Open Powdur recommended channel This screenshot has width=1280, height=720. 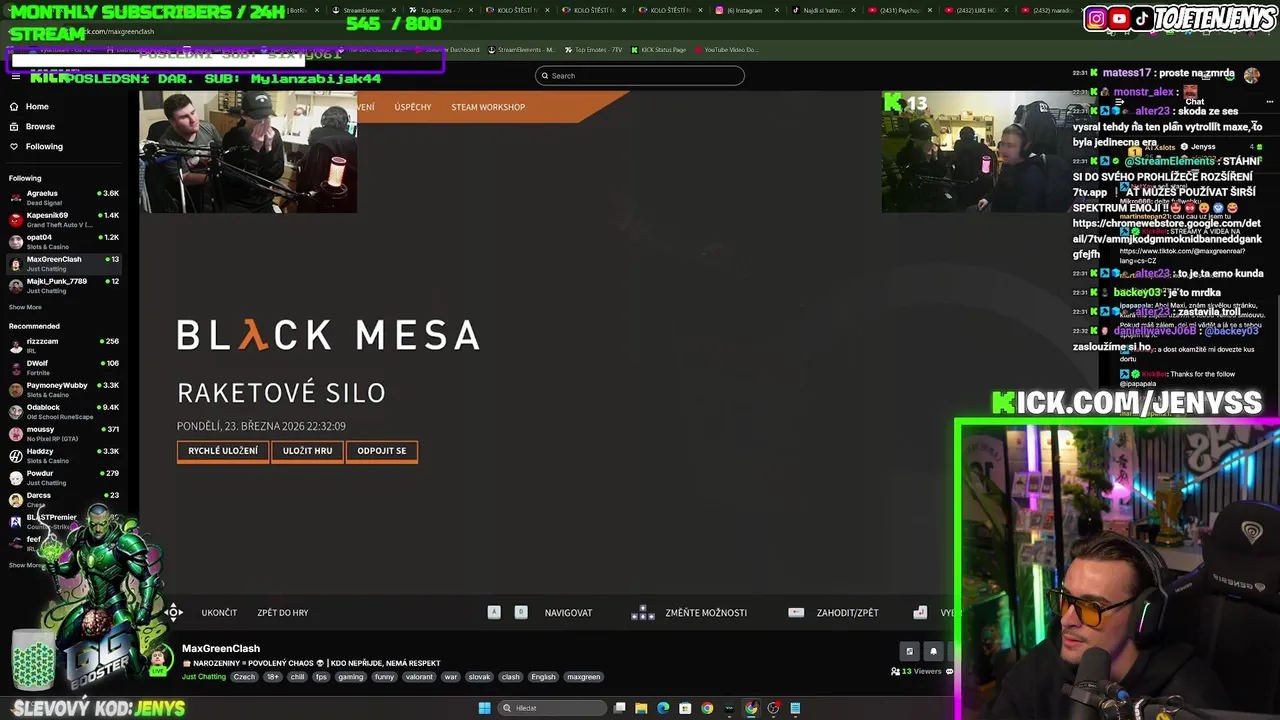tap(64, 477)
